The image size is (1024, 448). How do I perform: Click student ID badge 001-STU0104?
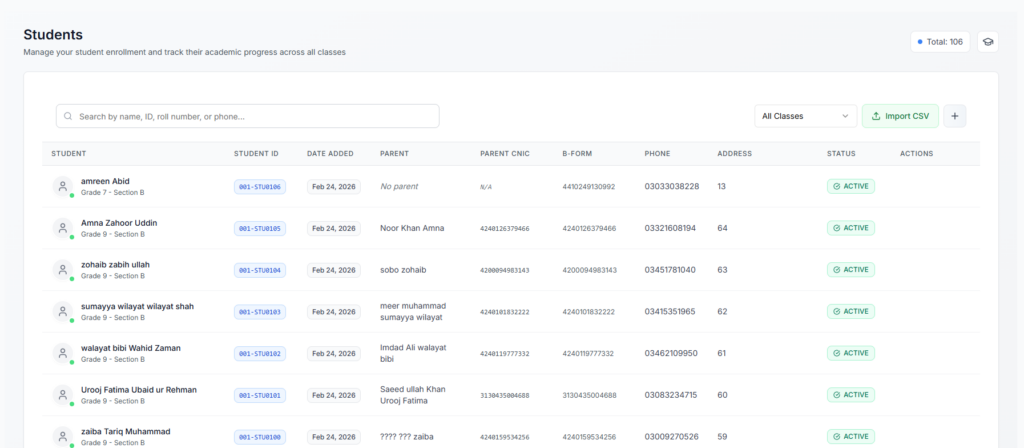click(260, 270)
